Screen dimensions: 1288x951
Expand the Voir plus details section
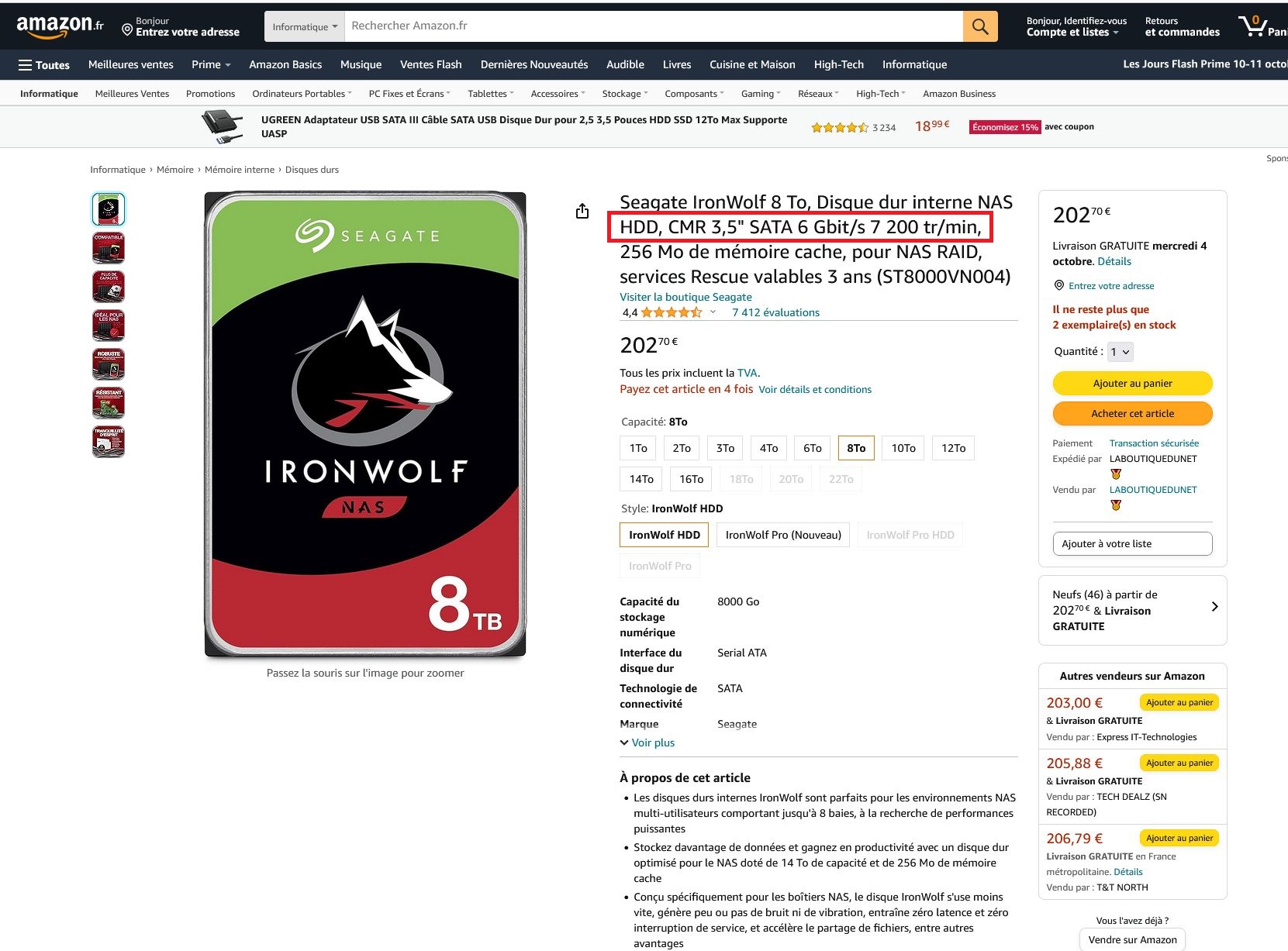click(647, 743)
